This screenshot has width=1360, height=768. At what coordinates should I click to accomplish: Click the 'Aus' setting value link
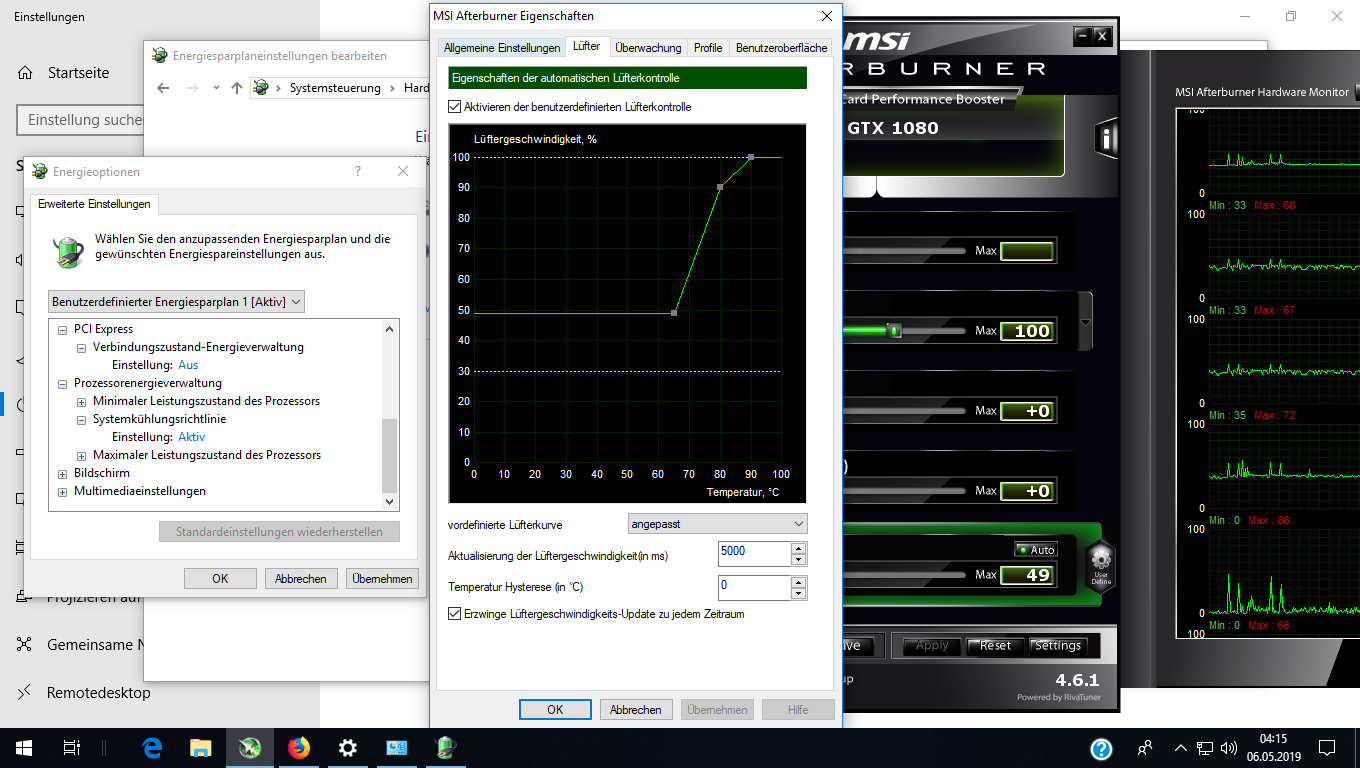click(x=188, y=365)
